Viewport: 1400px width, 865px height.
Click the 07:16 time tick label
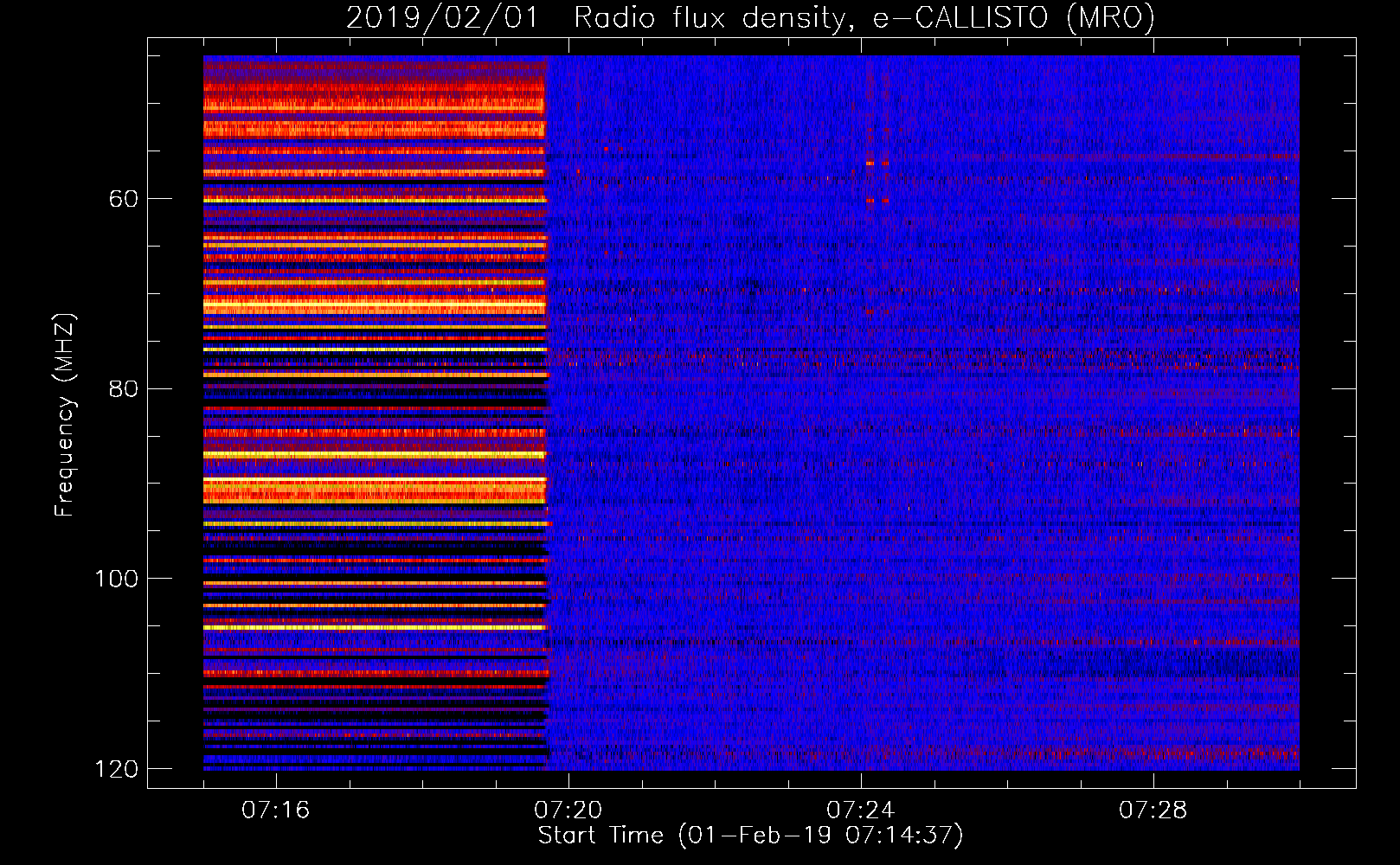pyautogui.click(x=275, y=811)
